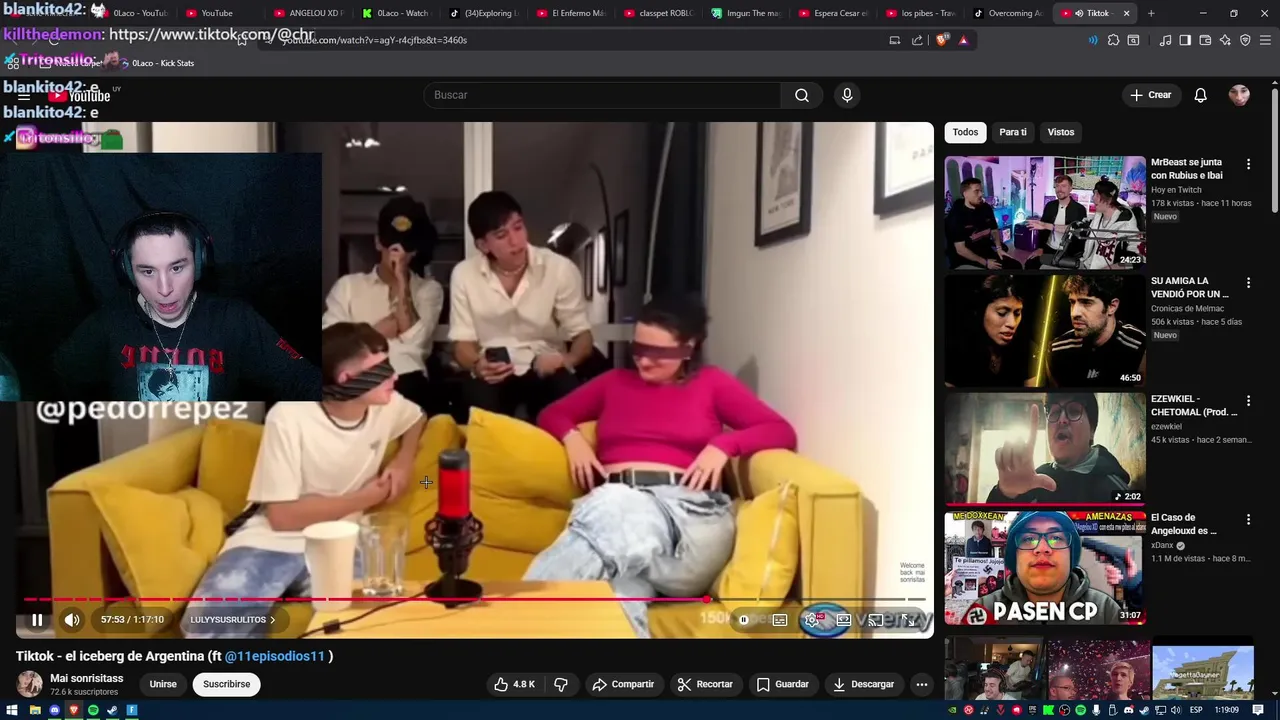Open LULYYSUSRULITOS chapter list

[x=232, y=620]
